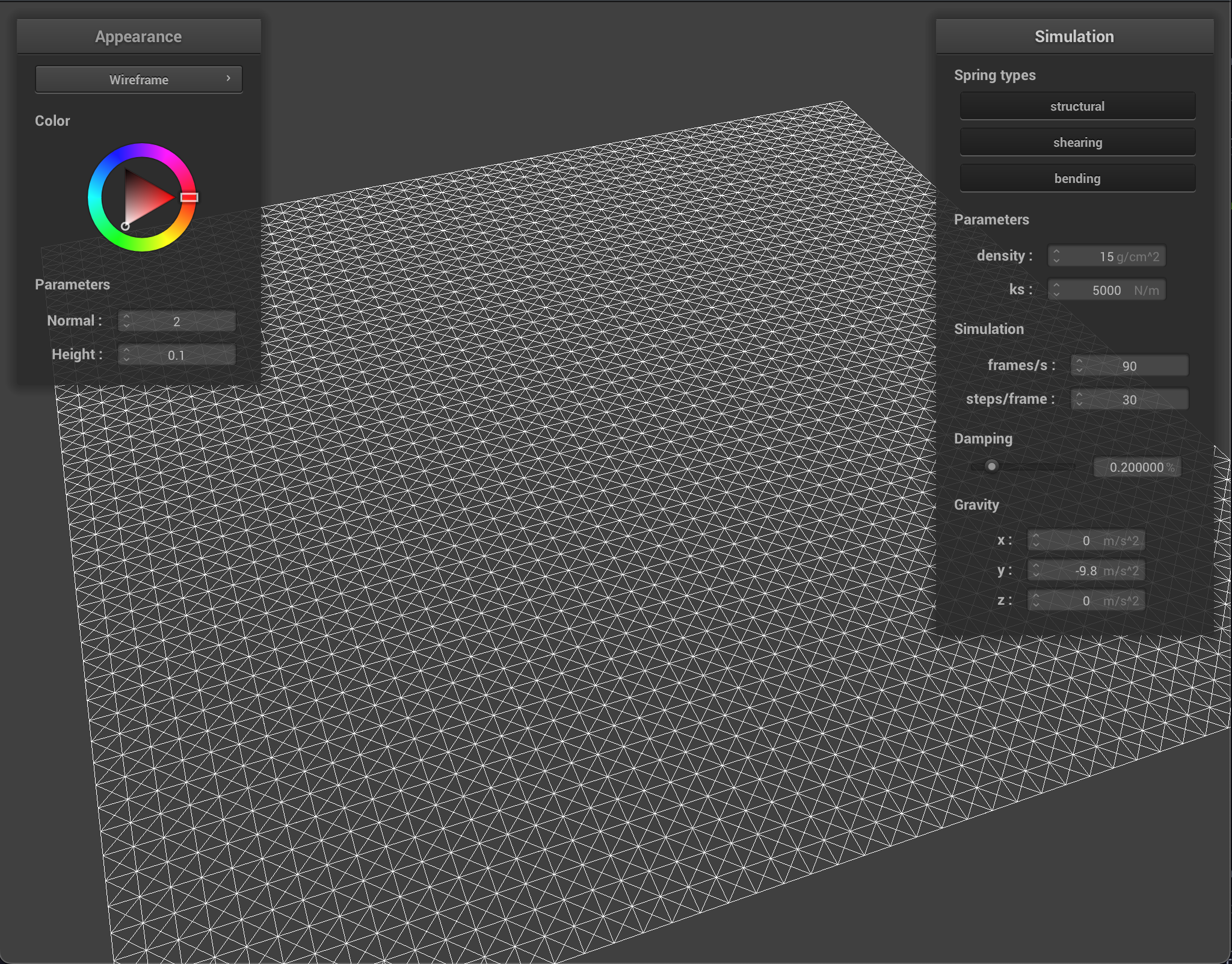The height and width of the screenshot is (964, 1232).
Task: Click the color wheel hue ring marker
Action: pyautogui.click(x=189, y=197)
